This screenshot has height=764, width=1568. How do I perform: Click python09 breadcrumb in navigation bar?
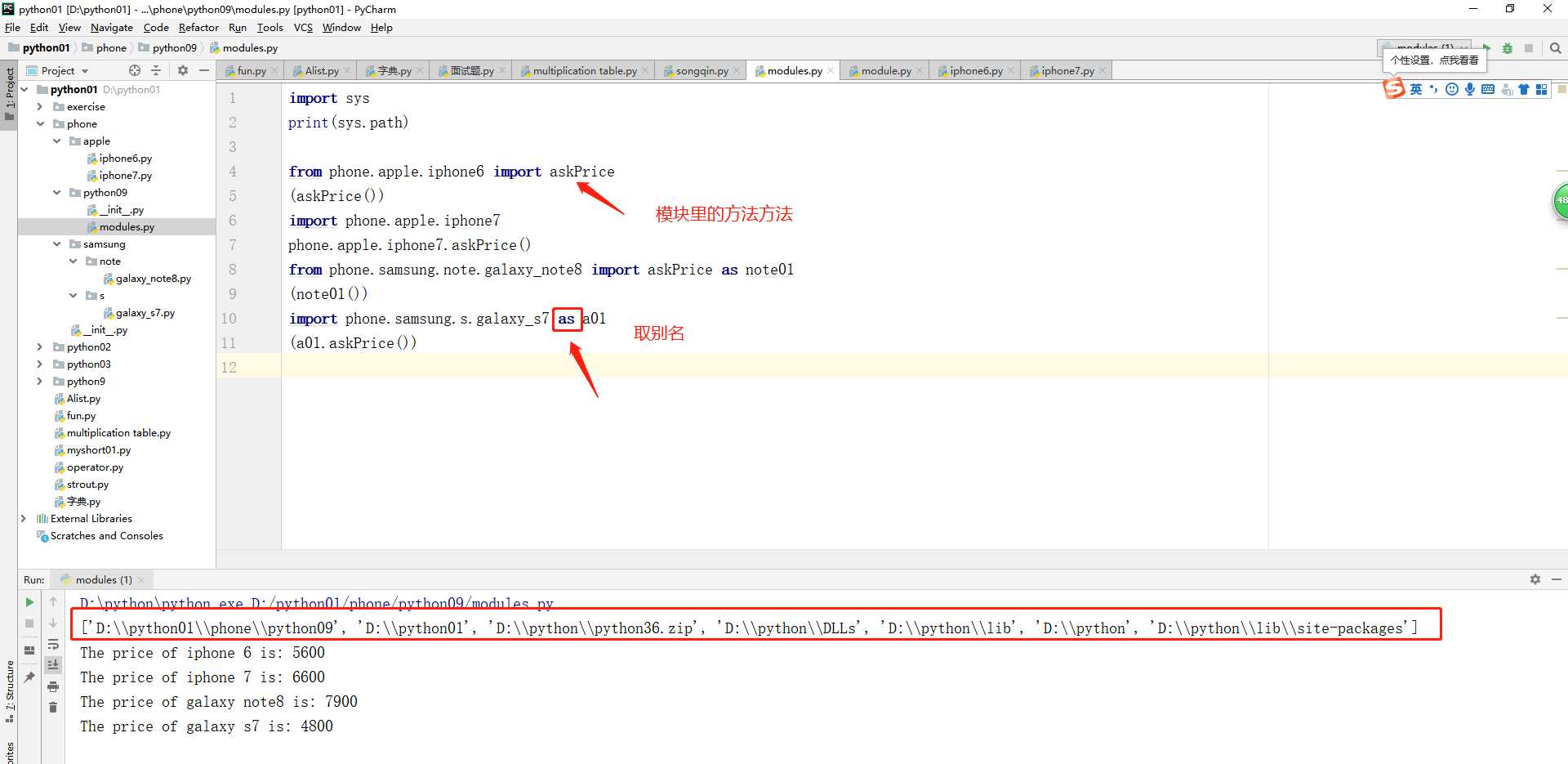[168, 48]
